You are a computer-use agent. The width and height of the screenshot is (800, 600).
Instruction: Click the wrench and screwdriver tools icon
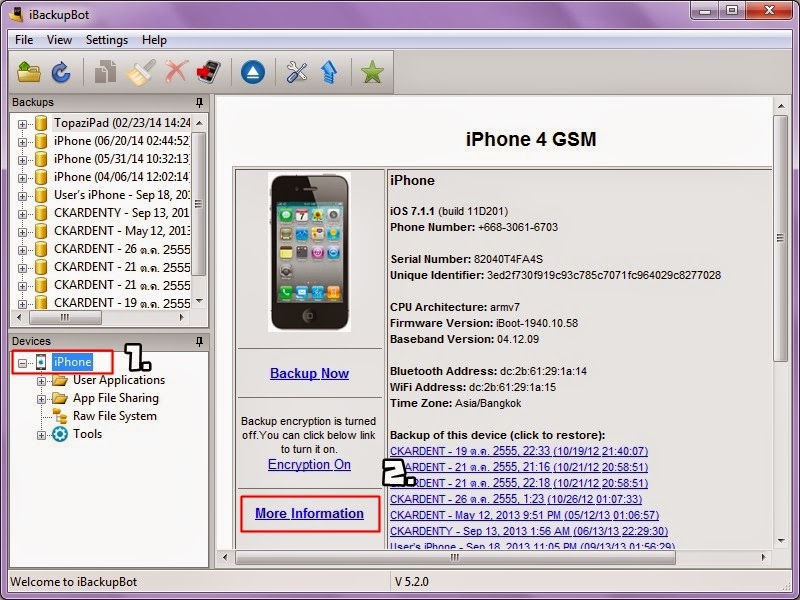tap(296, 72)
